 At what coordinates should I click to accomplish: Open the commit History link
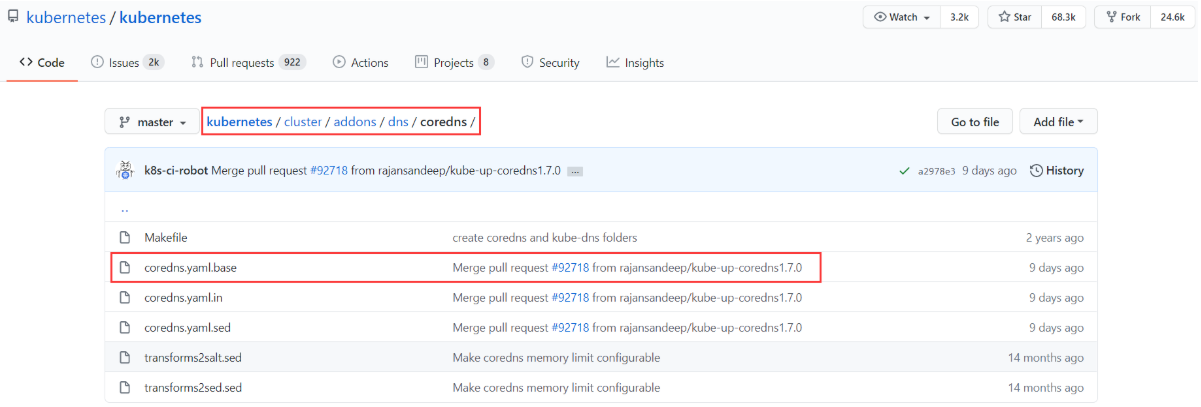pos(1057,171)
